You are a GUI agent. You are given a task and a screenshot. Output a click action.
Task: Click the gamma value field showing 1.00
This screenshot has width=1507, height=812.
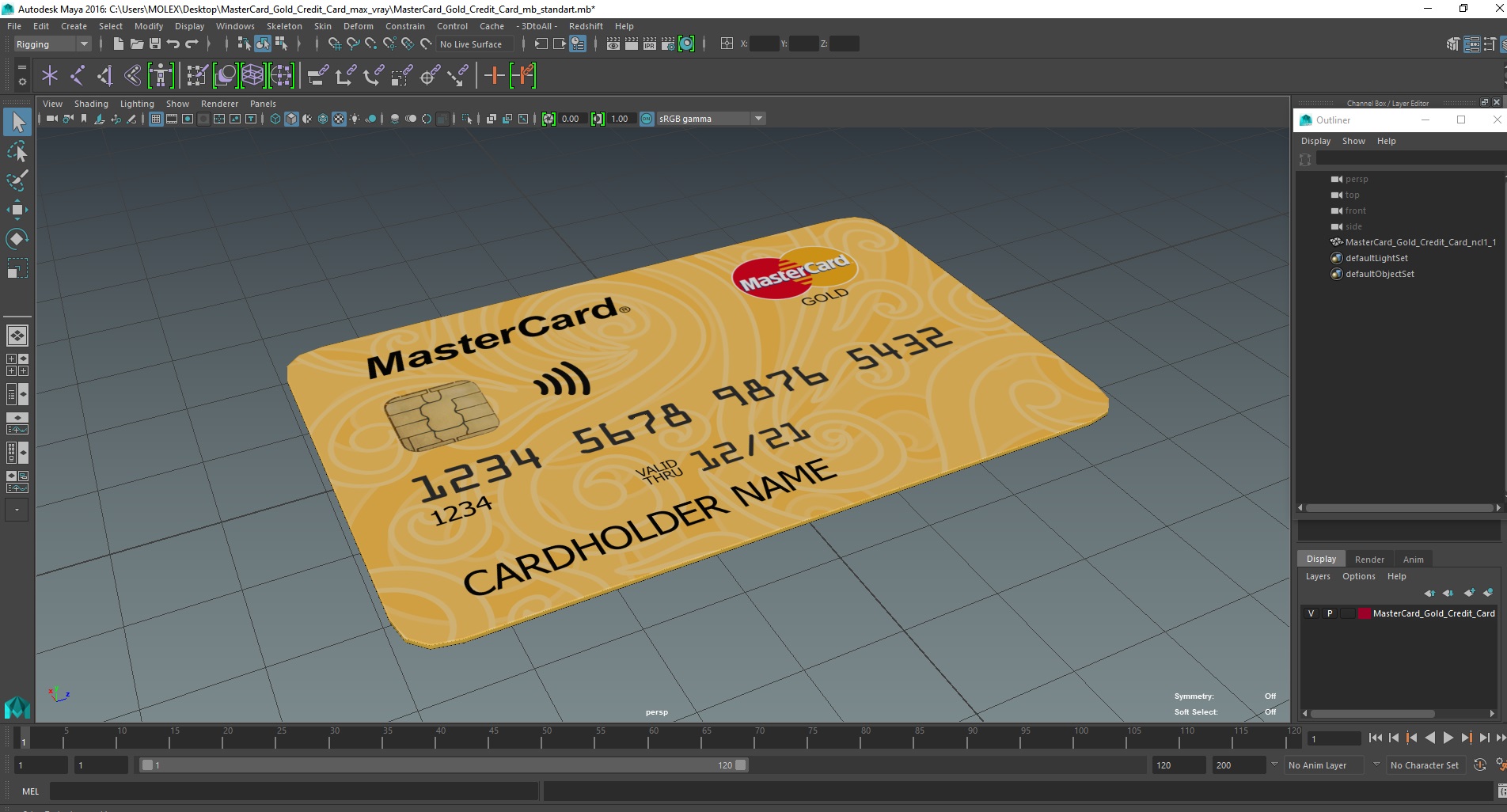tap(621, 119)
